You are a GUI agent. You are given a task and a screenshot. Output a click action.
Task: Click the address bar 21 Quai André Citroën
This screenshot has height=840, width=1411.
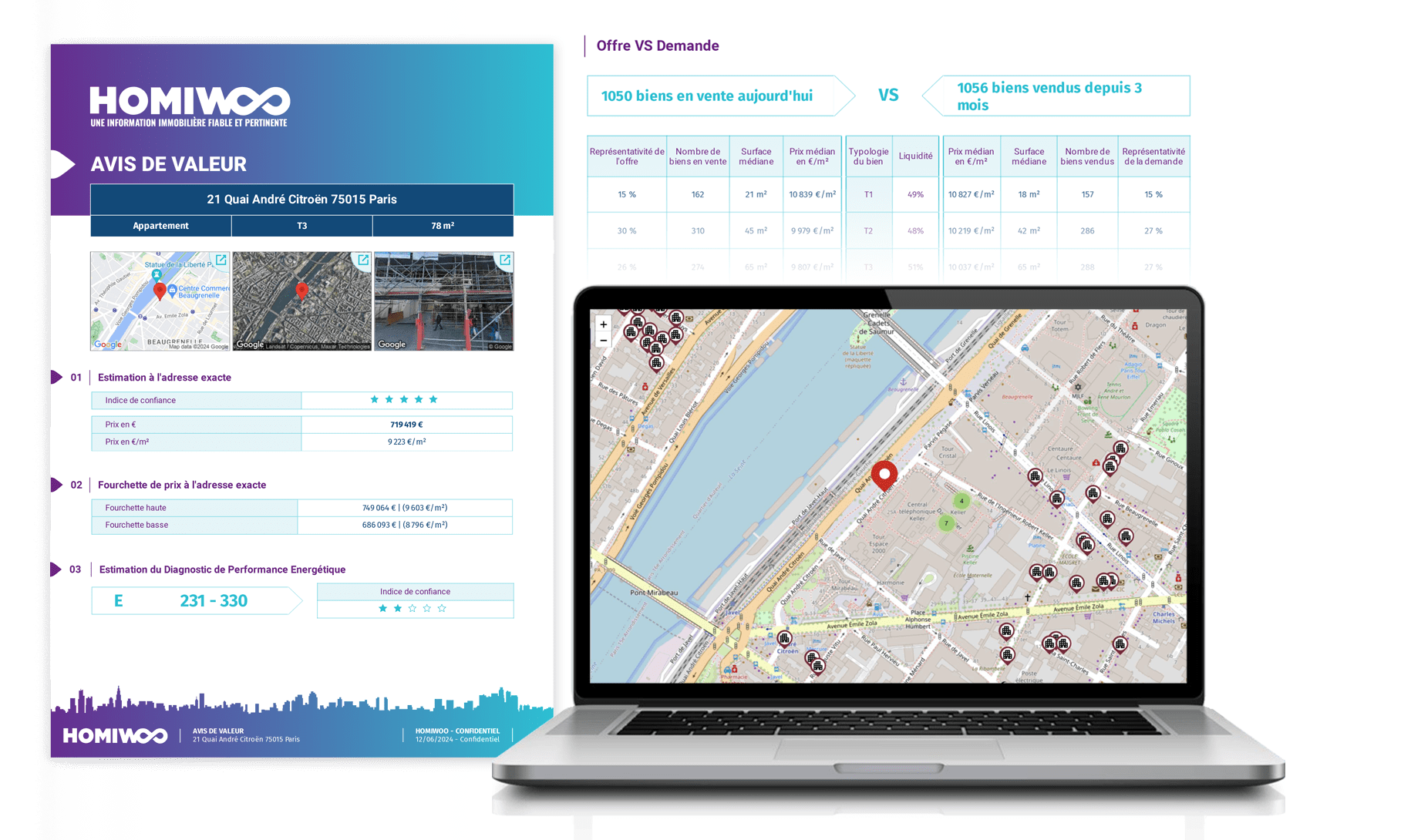[x=301, y=199]
